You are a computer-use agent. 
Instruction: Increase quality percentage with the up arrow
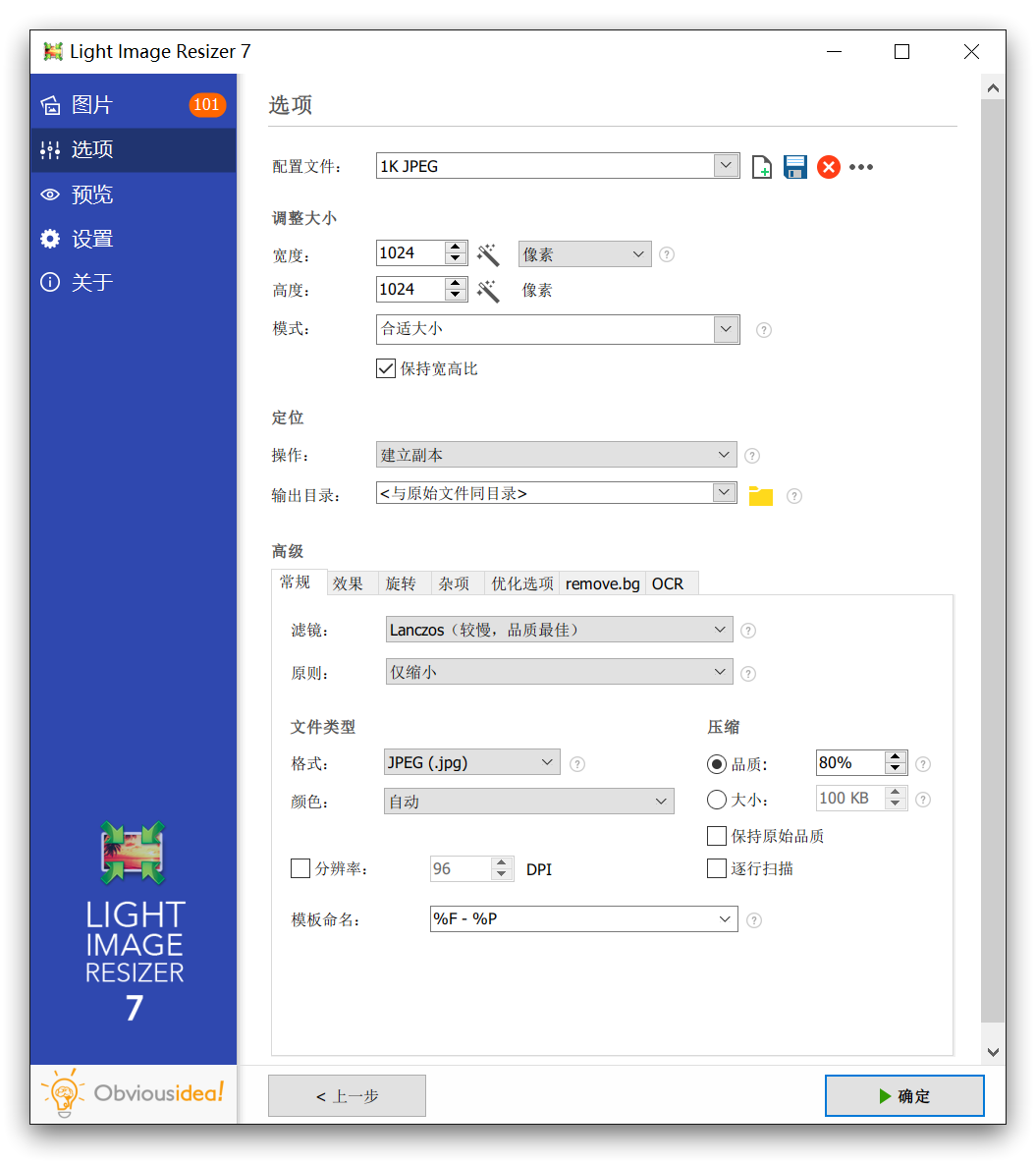coord(895,757)
